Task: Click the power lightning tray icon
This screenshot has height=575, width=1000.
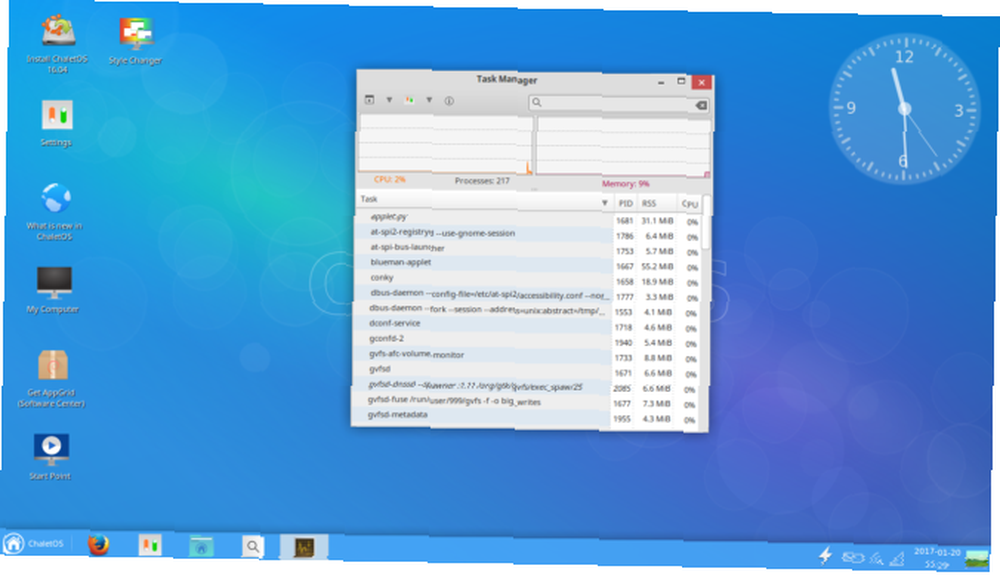Action: pos(825,555)
